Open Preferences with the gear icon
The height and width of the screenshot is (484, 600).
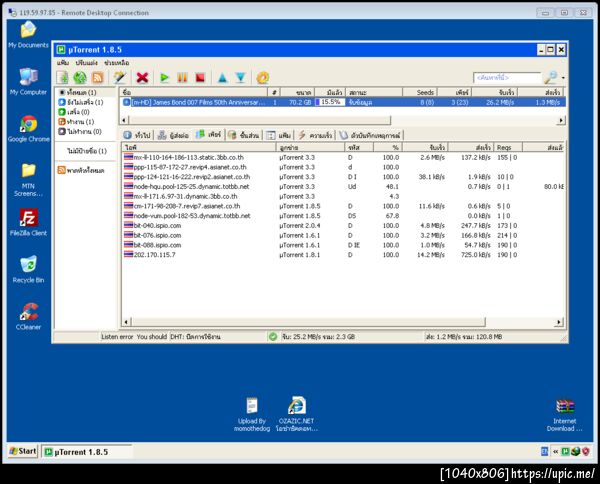262,78
